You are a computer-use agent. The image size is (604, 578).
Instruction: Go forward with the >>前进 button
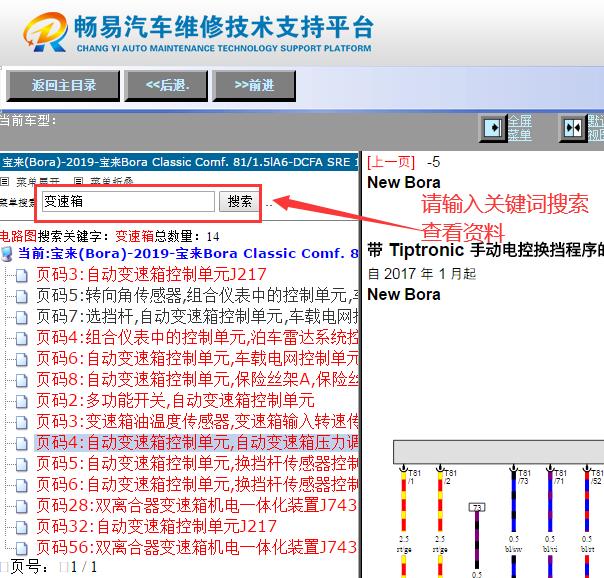click(254, 85)
